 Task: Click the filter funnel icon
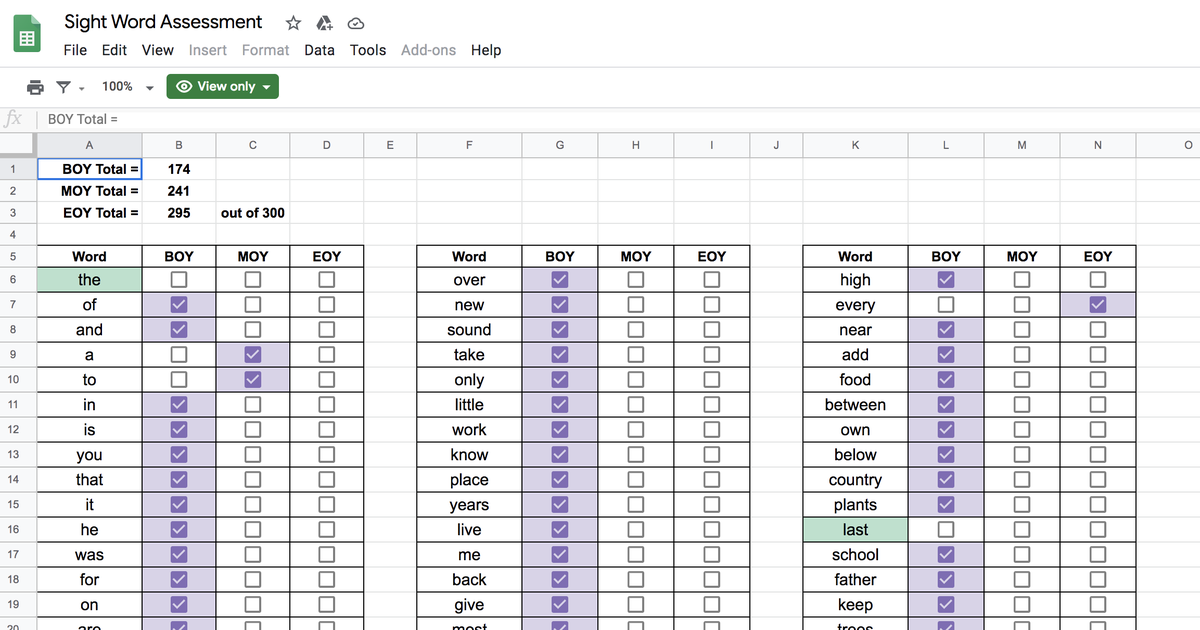(64, 87)
